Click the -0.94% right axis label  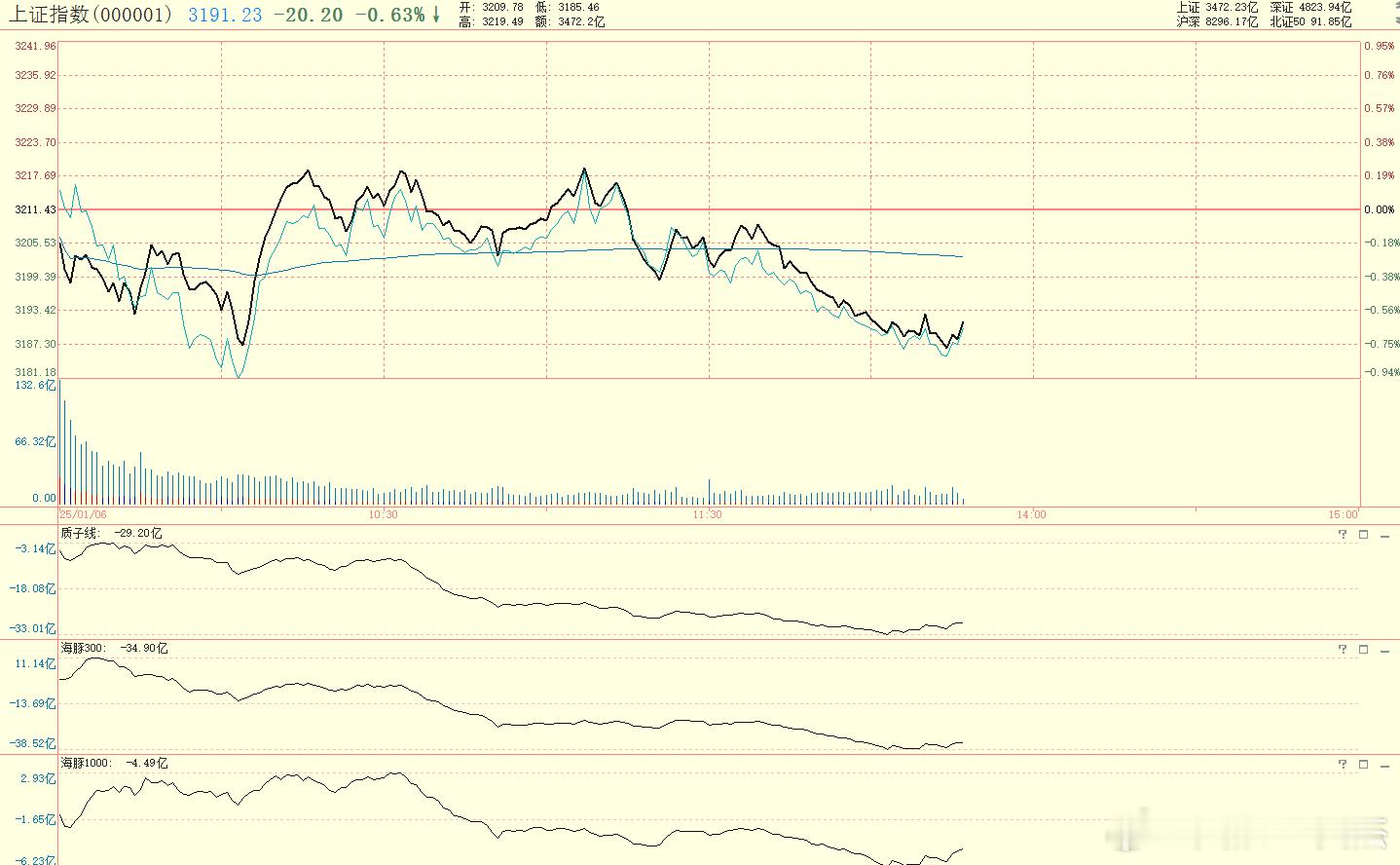pos(1380,372)
